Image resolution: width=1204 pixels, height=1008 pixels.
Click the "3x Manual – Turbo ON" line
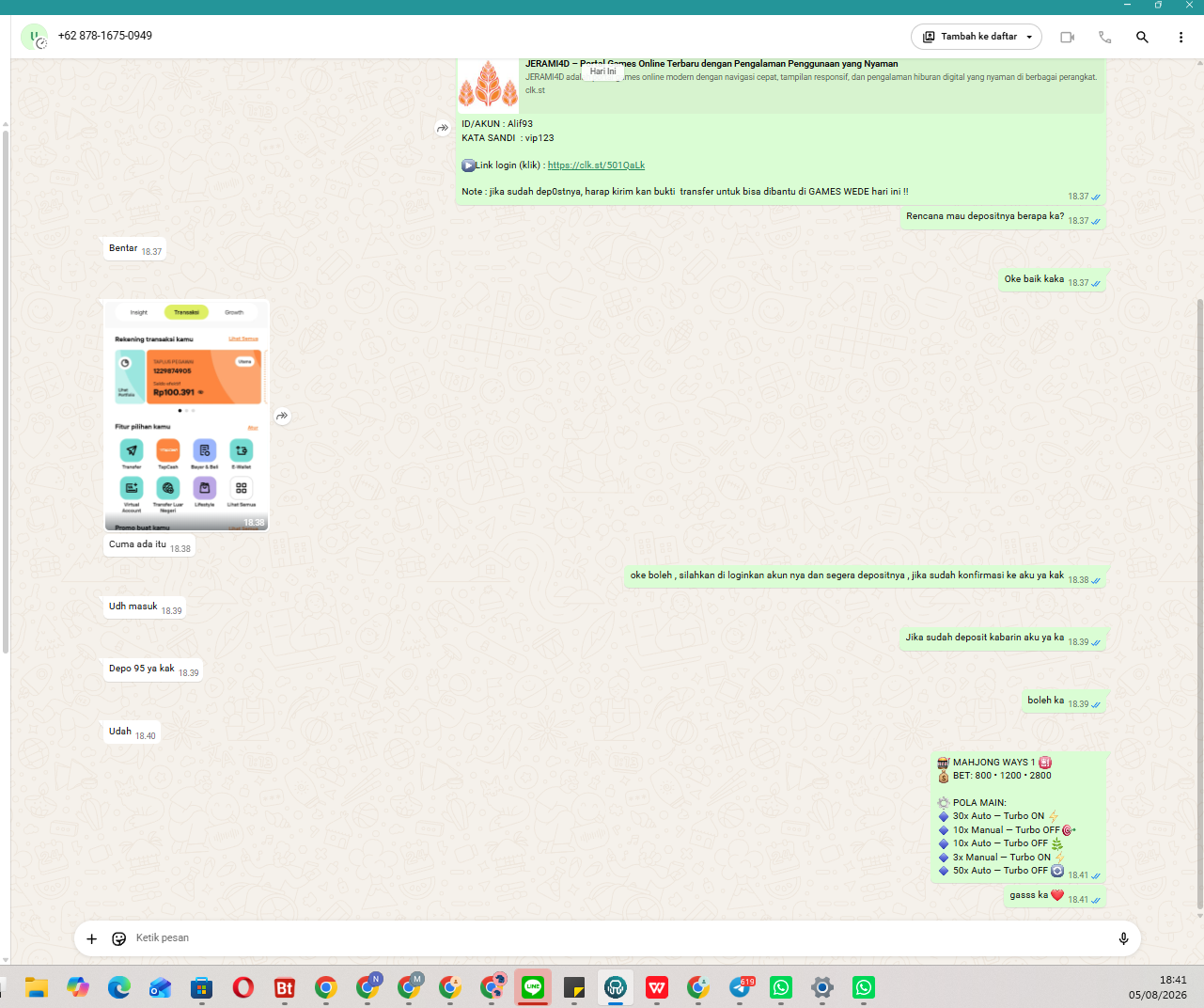click(x=1002, y=858)
